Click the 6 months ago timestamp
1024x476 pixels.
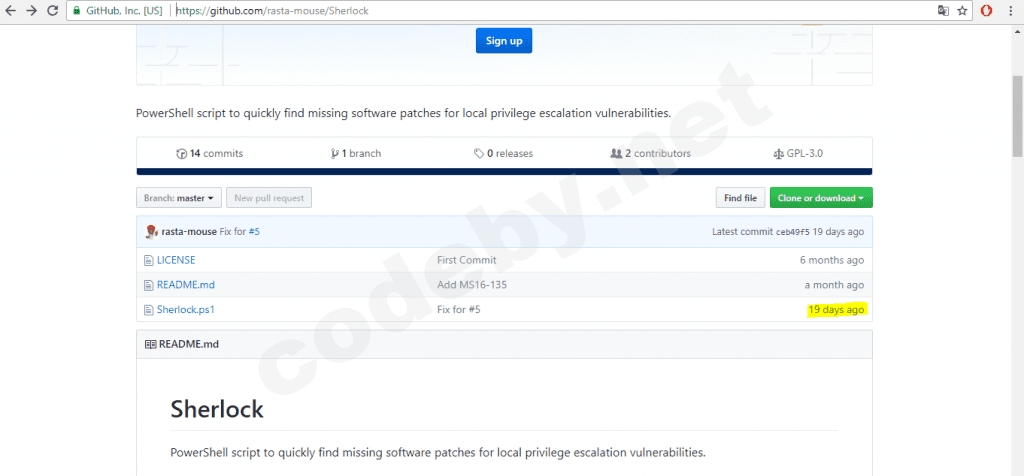(x=832, y=260)
